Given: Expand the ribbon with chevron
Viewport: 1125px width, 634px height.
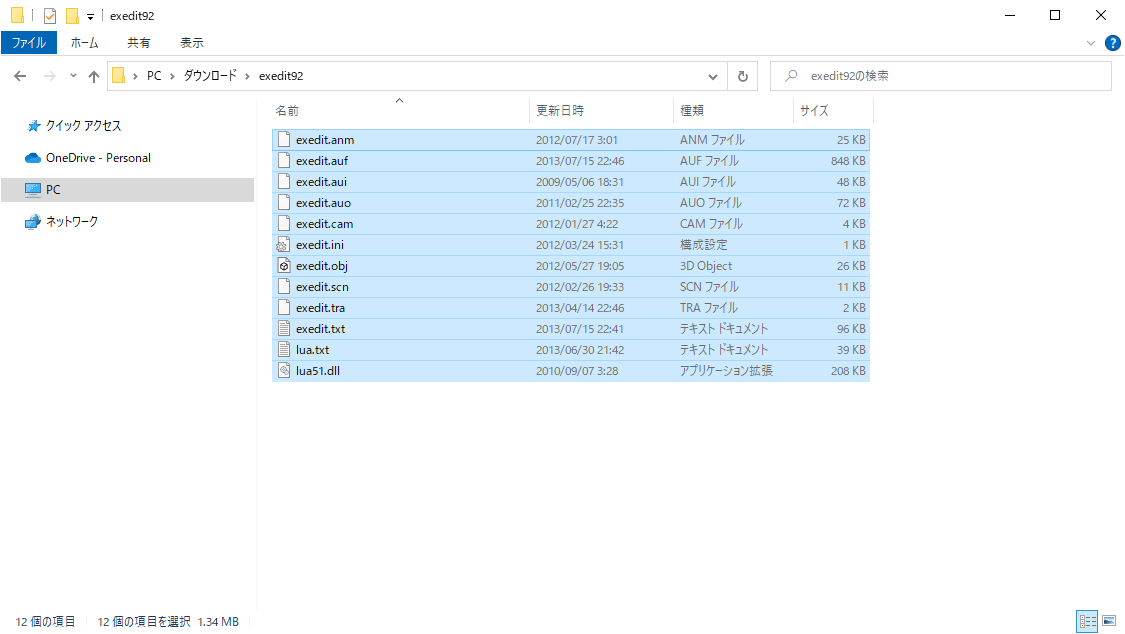Looking at the screenshot, I should click(x=1091, y=43).
